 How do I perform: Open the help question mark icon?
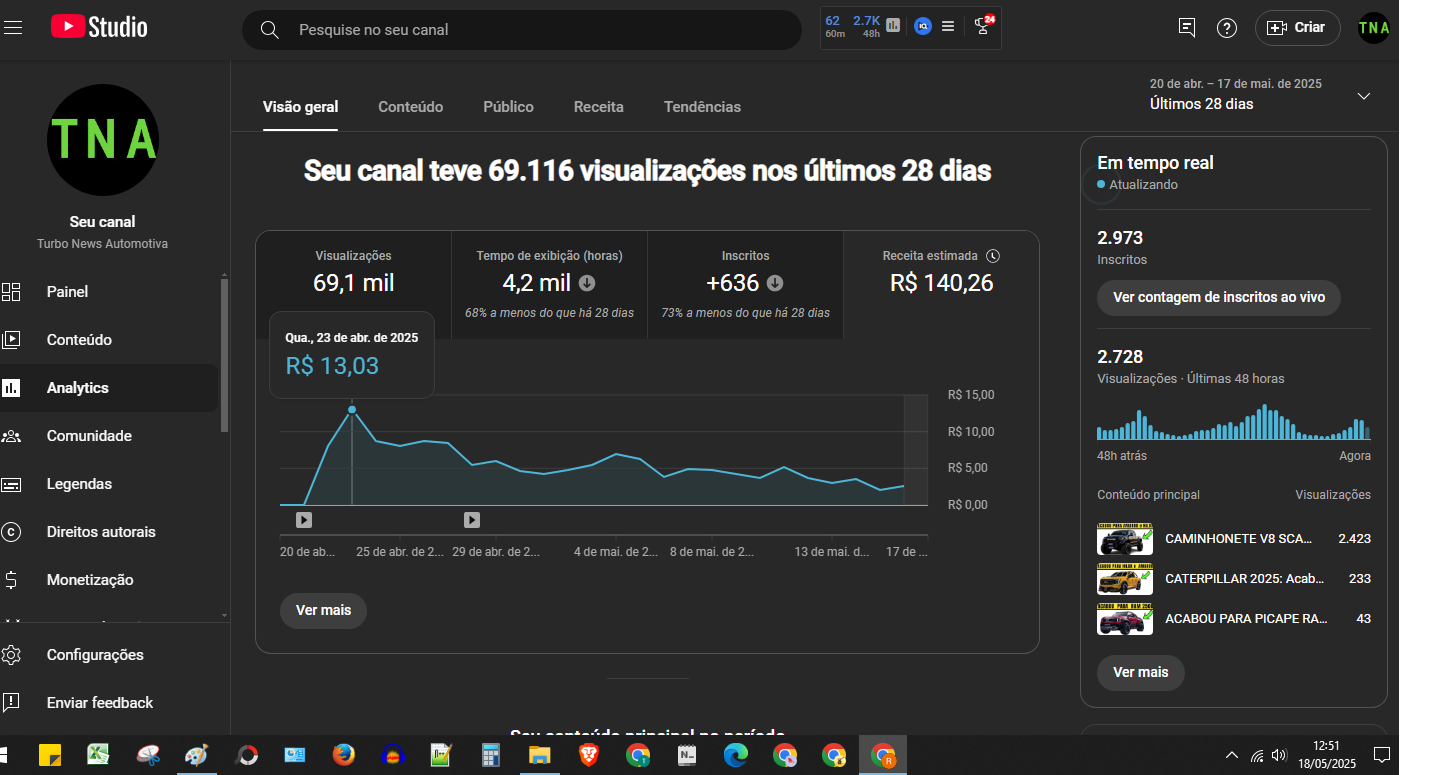tap(1227, 28)
